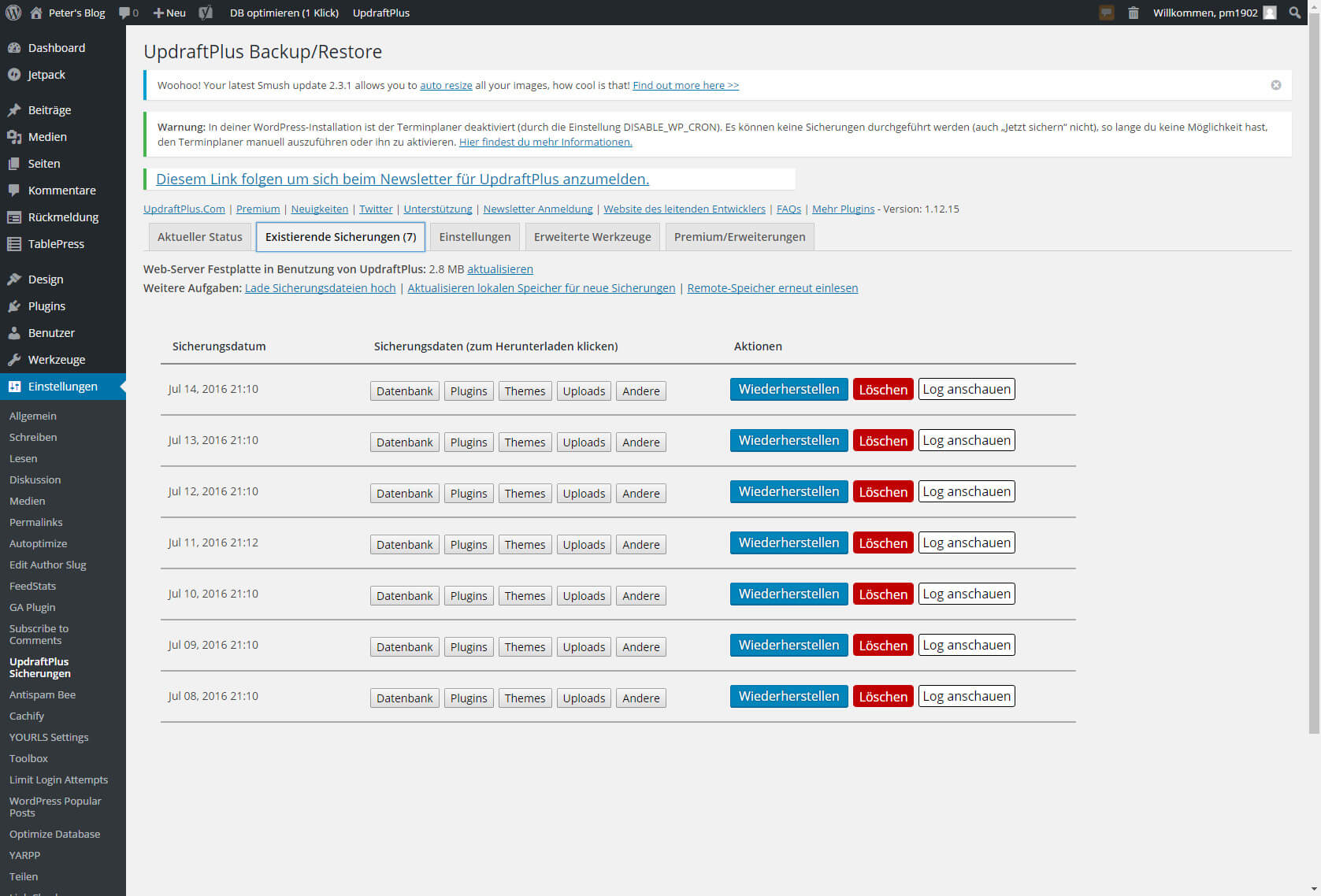Click the Jetpack sidebar icon
This screenshot has width=1321, height=896.
[x=14, y=75]
